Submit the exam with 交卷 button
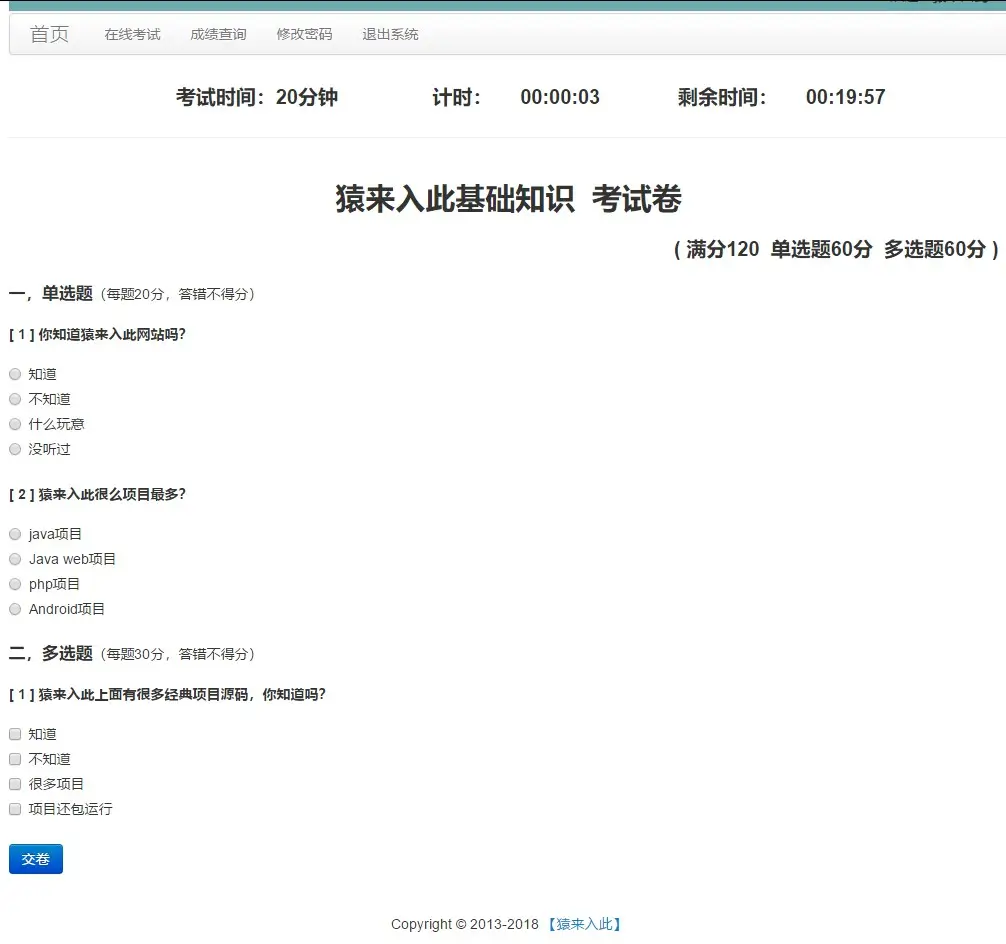Image resolution: width=1006 pixels, height=944 pixels. coord(35,858)
